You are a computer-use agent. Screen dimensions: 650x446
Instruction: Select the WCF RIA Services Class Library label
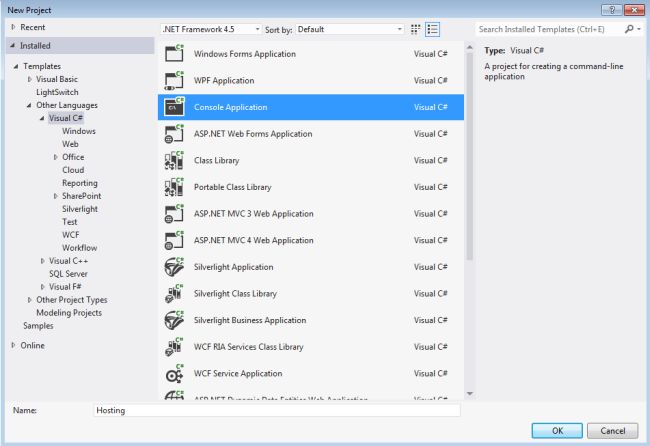pos(249,347)
